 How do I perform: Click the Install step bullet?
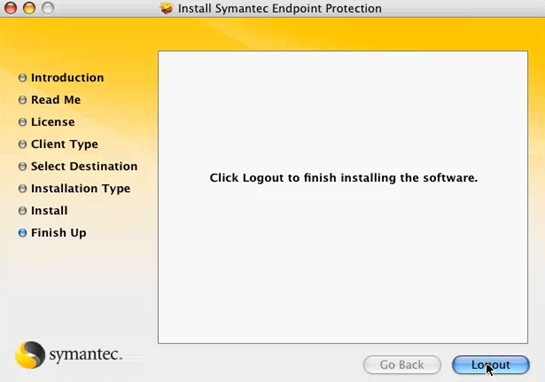pos(23,211)
